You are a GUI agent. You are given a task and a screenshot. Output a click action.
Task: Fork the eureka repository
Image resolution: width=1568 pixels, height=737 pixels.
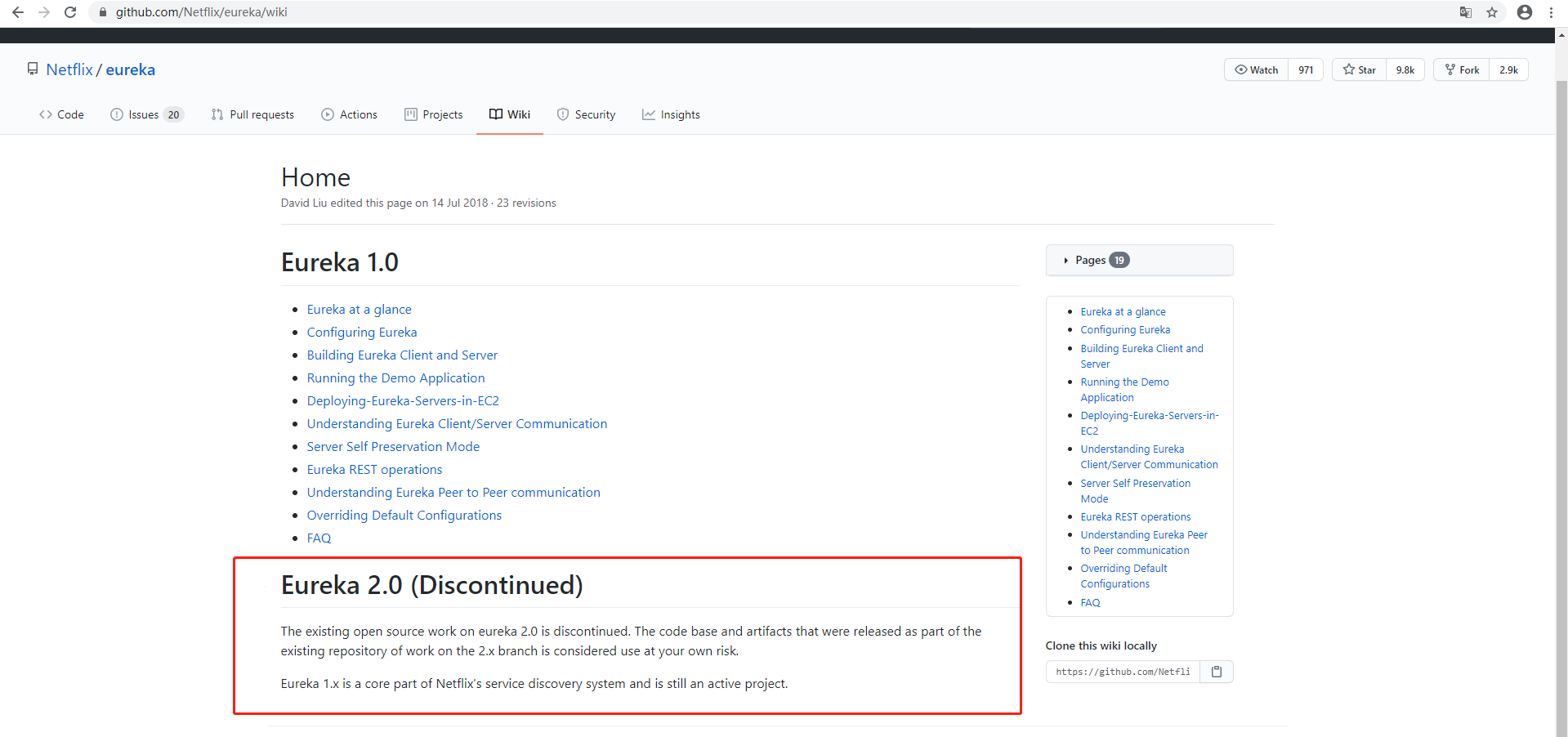point(1462,69)
